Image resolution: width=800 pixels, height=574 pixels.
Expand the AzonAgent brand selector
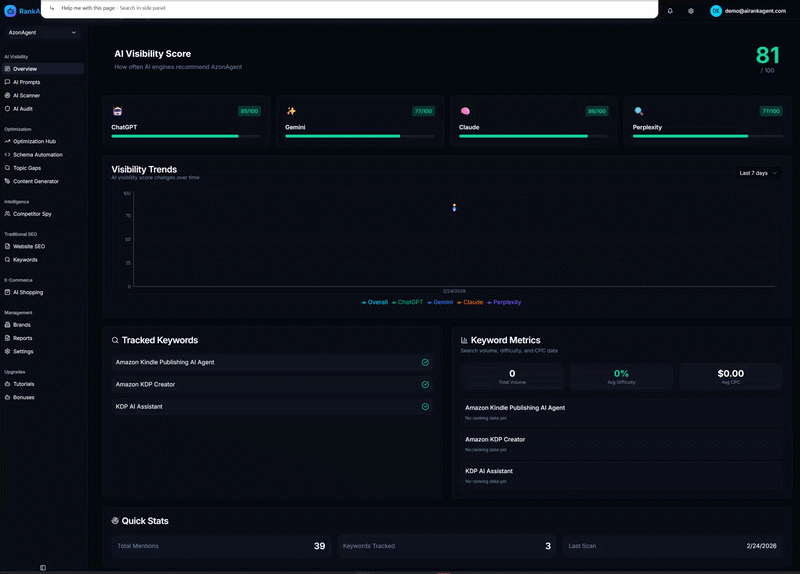tap(42, 32)
